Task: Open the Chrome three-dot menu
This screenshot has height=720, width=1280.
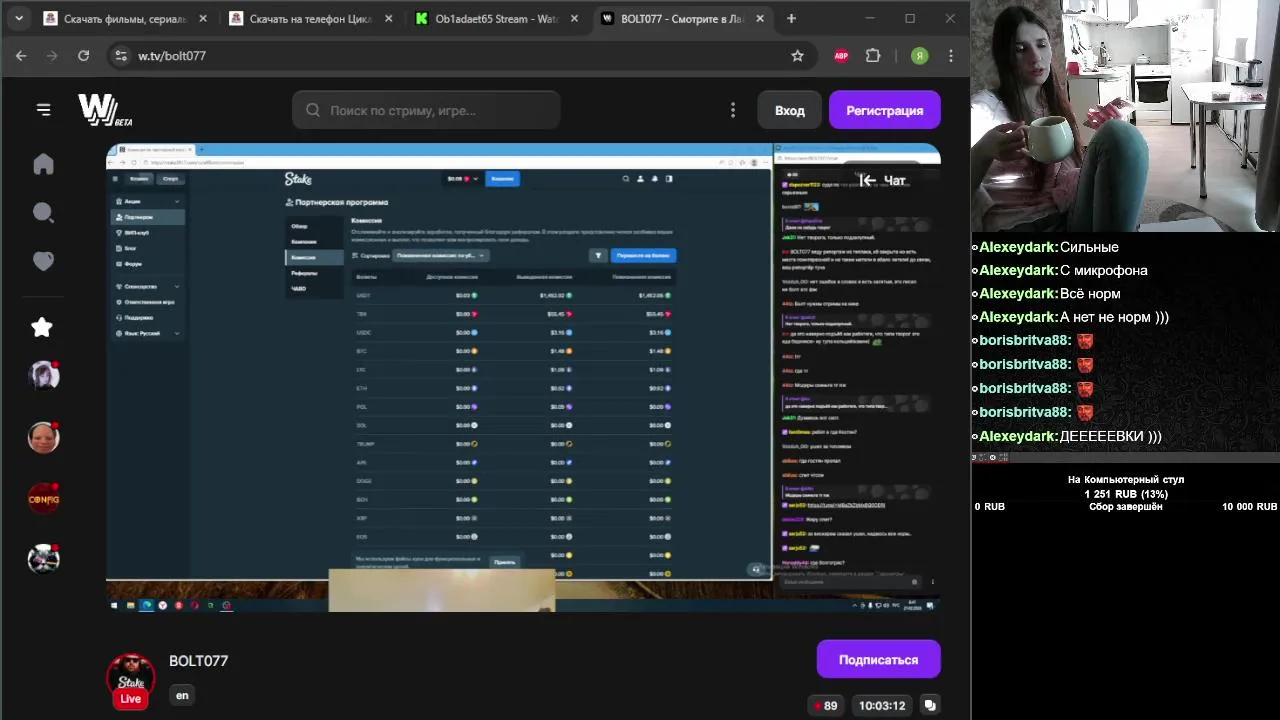Action: [951, 56]
